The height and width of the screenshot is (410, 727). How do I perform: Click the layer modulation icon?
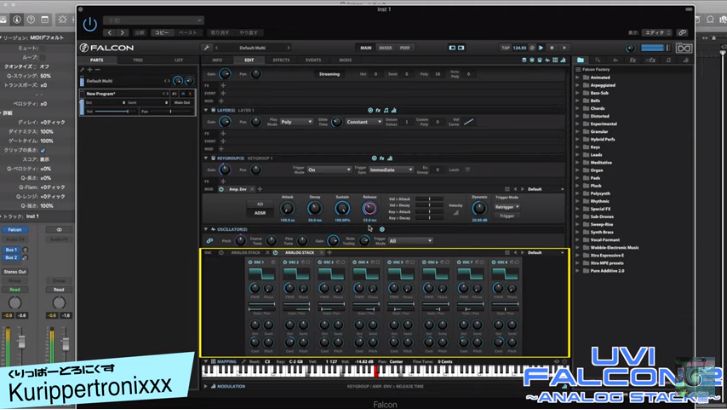point(394,110)
